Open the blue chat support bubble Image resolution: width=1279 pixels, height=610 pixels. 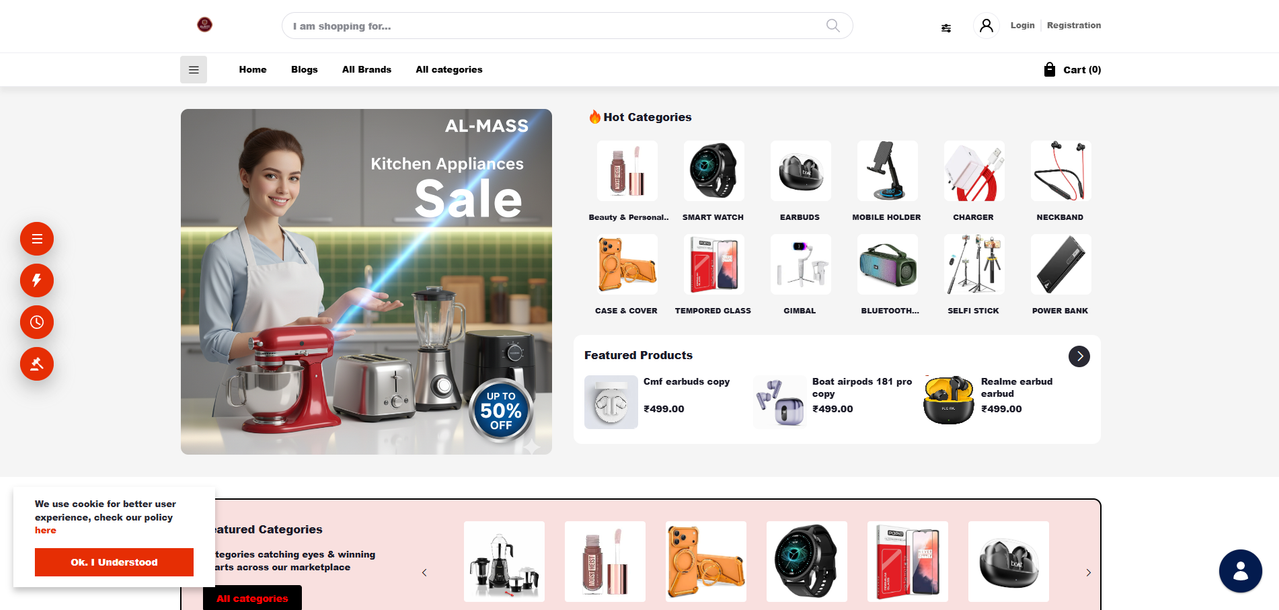tap(1240, 571)
